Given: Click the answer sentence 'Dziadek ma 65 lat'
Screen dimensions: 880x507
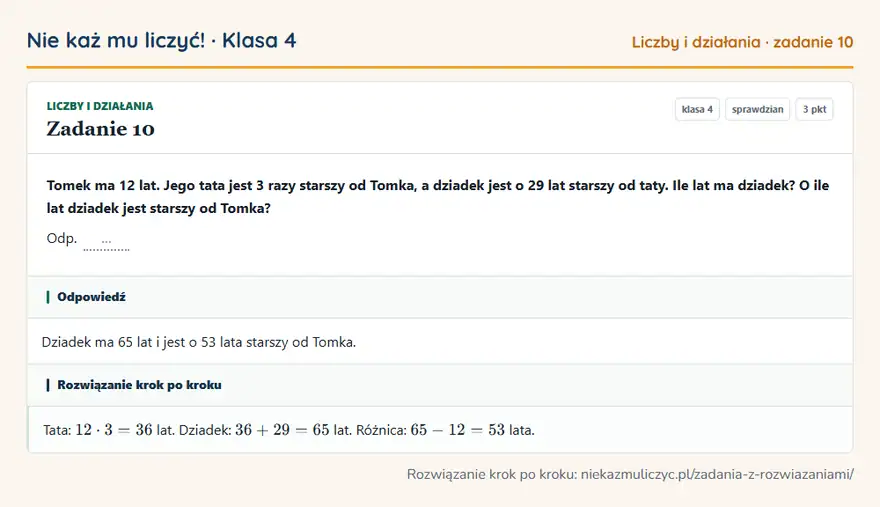Looking at the screenshot, I should pos(199,342).
